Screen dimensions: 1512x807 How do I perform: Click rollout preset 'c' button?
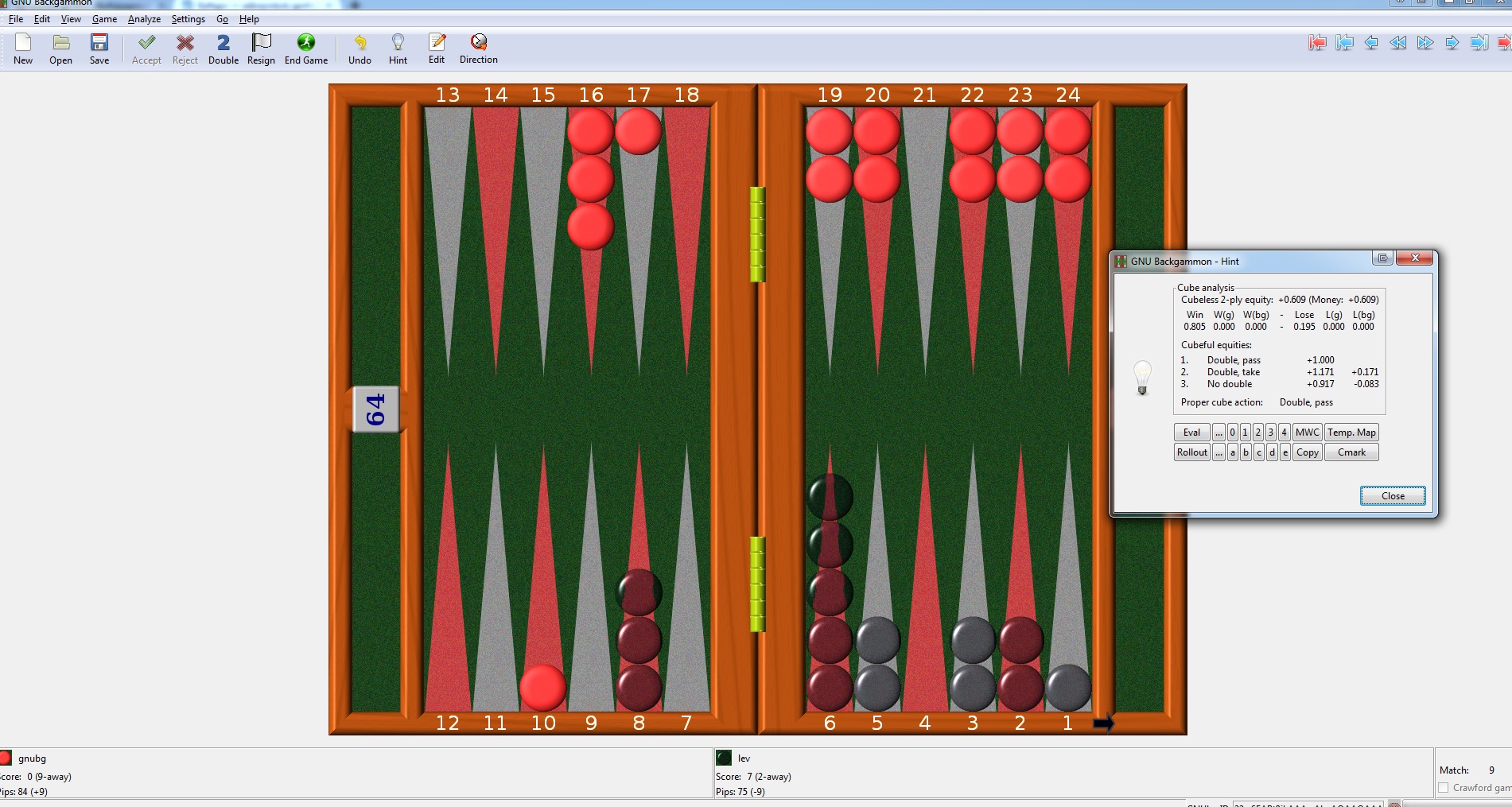(x=1259, y=452)
